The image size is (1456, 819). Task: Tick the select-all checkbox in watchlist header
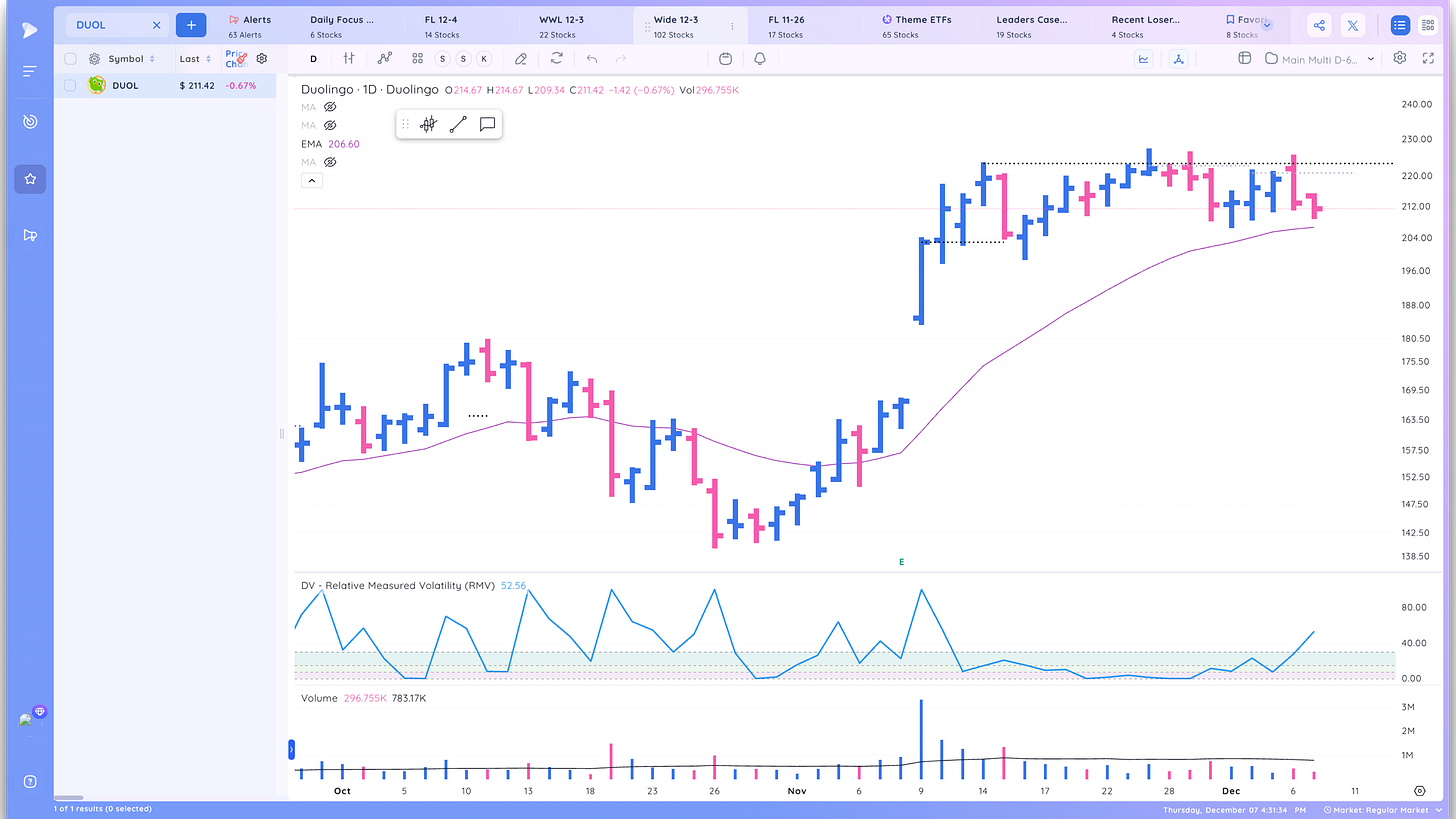pyautogui.click(x=70, y=59)
